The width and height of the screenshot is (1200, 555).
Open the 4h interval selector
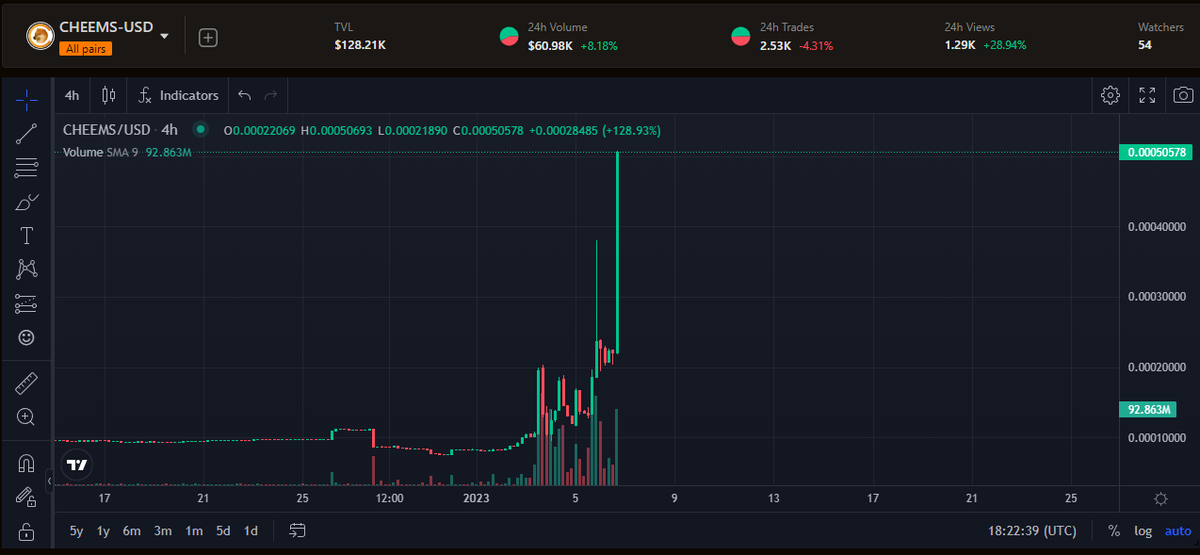click(72, 95)
